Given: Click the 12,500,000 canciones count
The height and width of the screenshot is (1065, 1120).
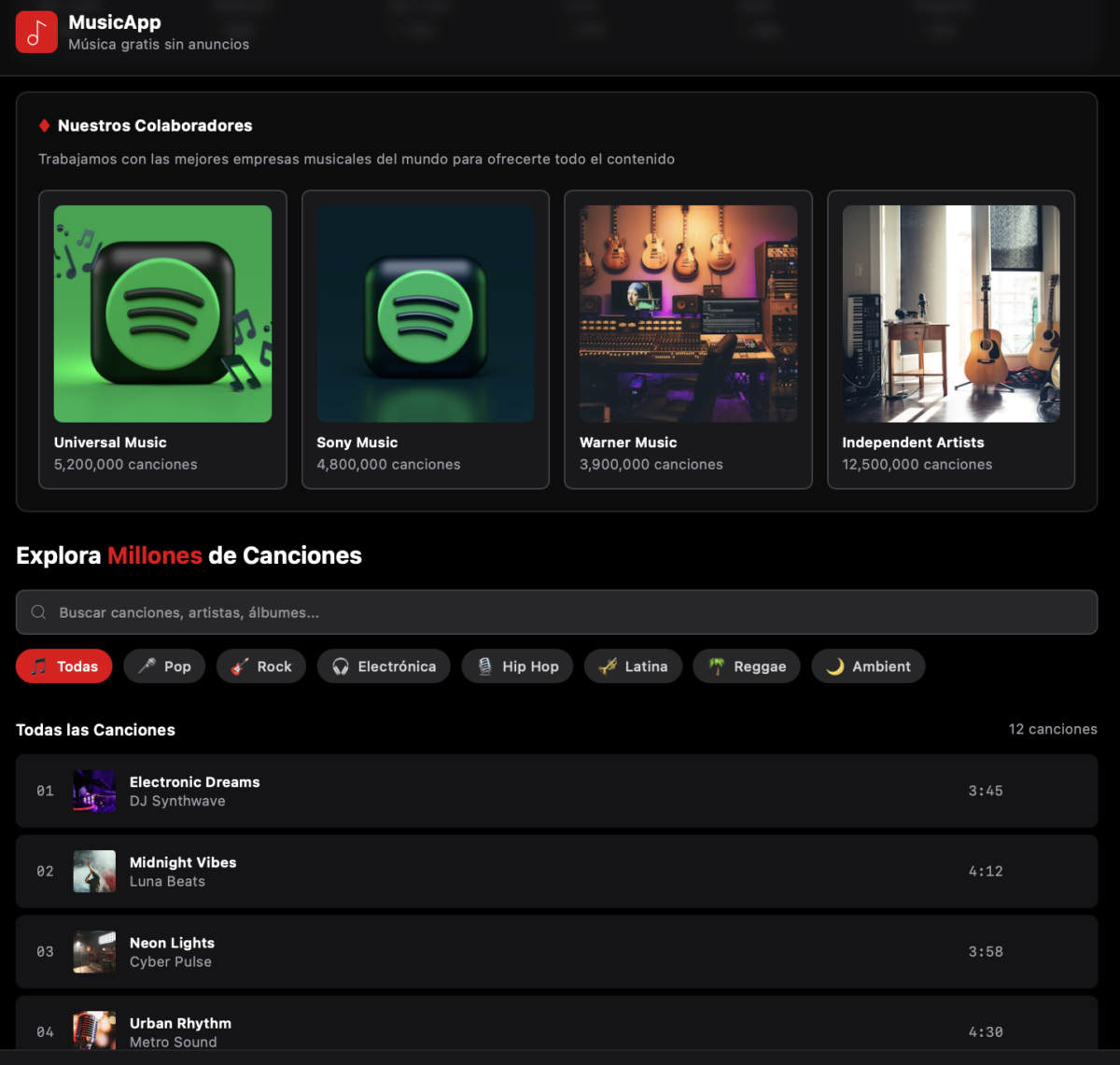Looking at the screenshot, I should [917, 464].
